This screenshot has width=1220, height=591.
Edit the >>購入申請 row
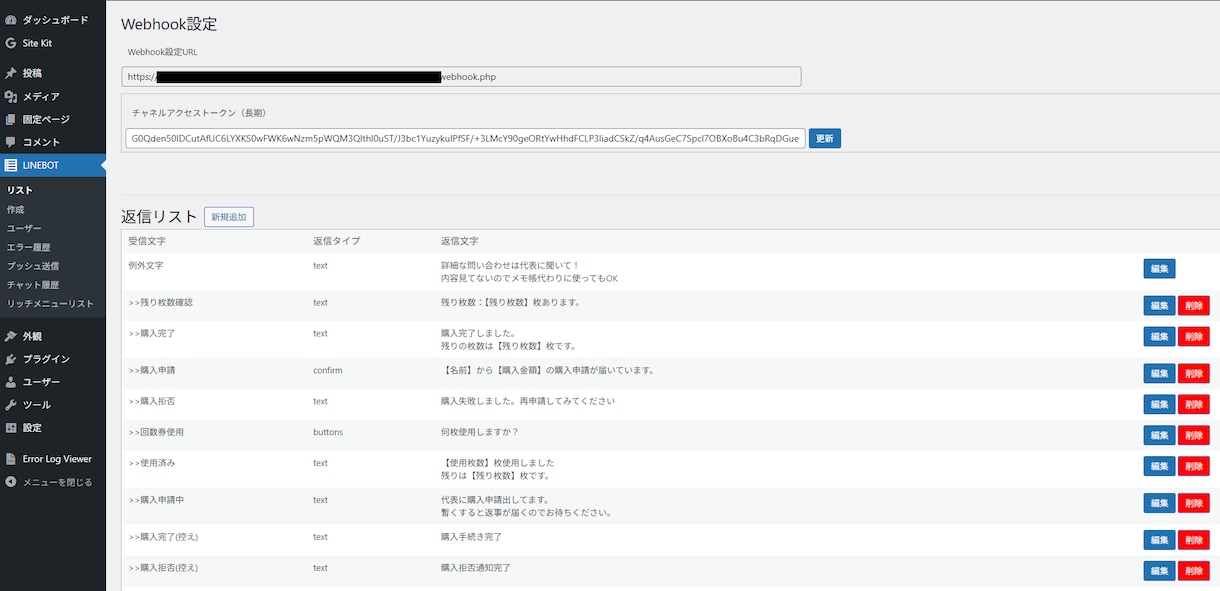pyautogui.click(x=1159, y=374)
